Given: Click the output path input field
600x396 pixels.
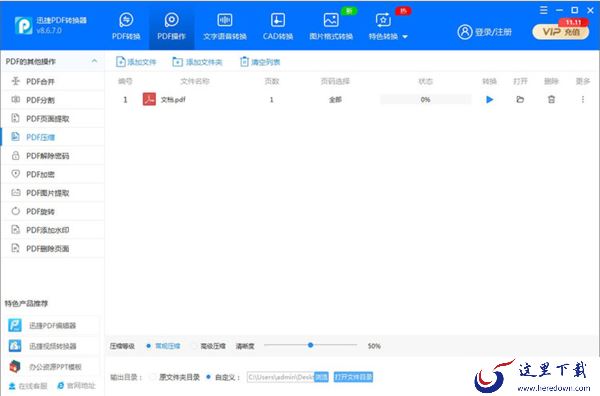Looking at the screenshot, I should (280, 377).
